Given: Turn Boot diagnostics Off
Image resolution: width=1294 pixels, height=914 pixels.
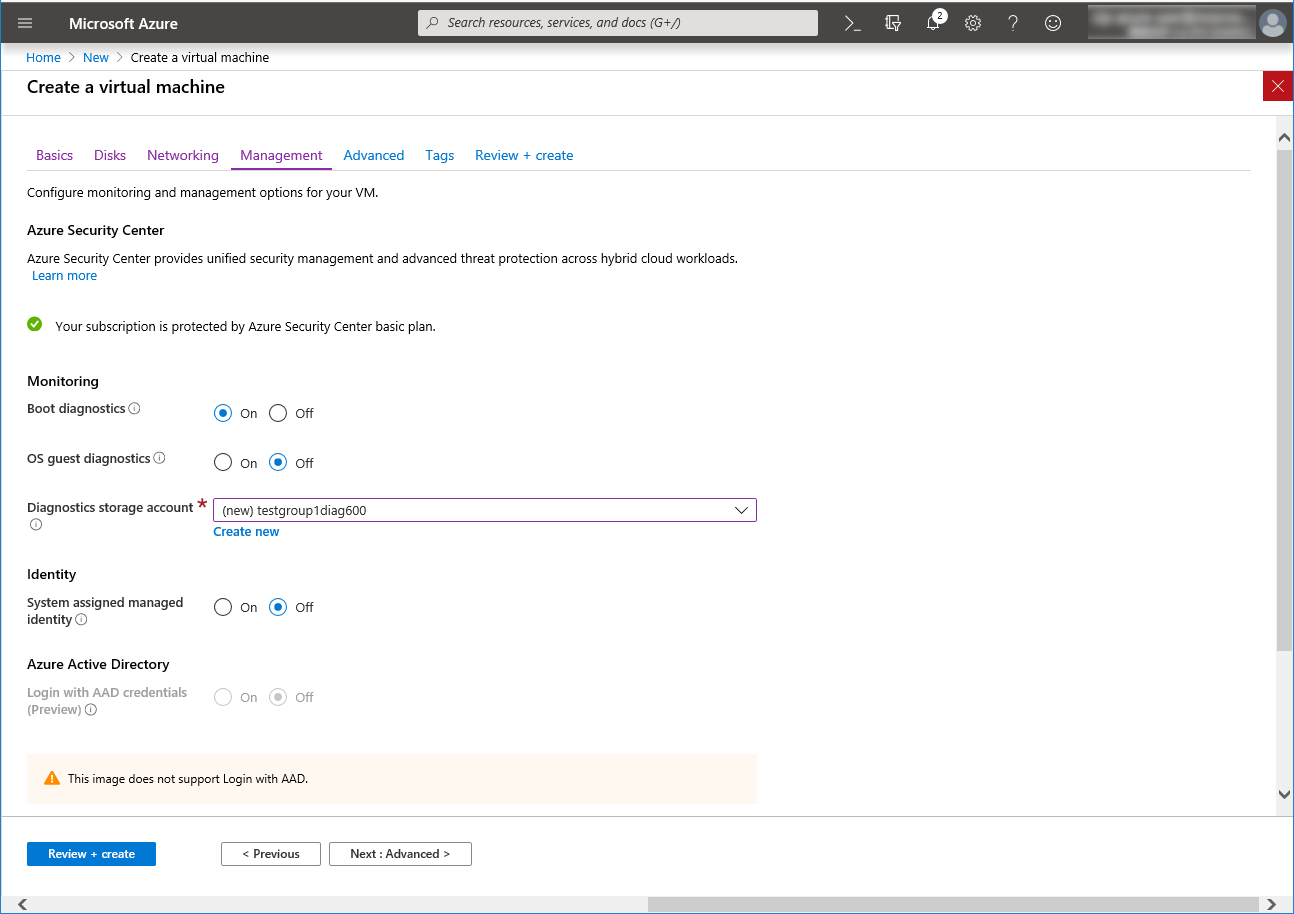Looking at the screenshot, I should click(x=278, y=413).
